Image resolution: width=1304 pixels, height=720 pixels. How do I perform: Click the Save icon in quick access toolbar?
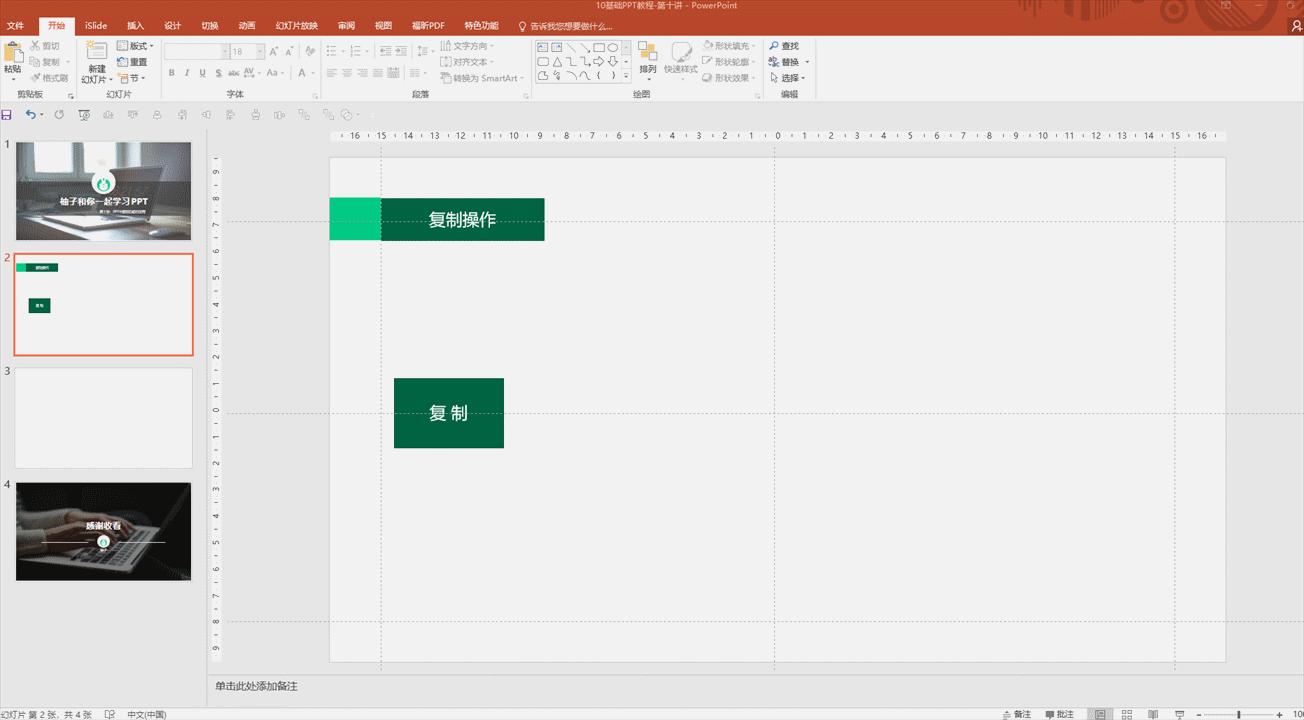(x=8, y=115)
